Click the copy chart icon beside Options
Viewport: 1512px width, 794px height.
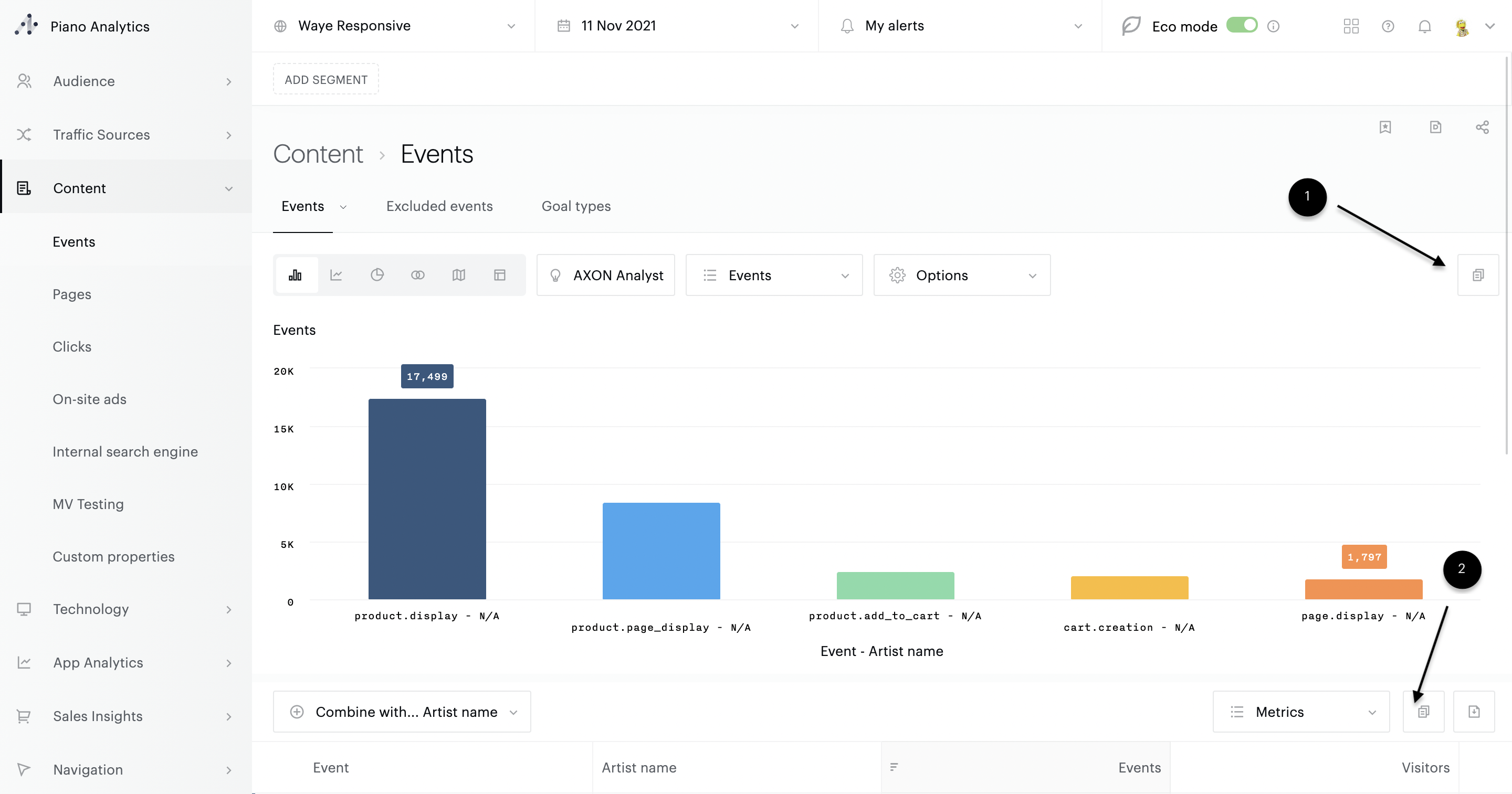tap(1478, 274)
